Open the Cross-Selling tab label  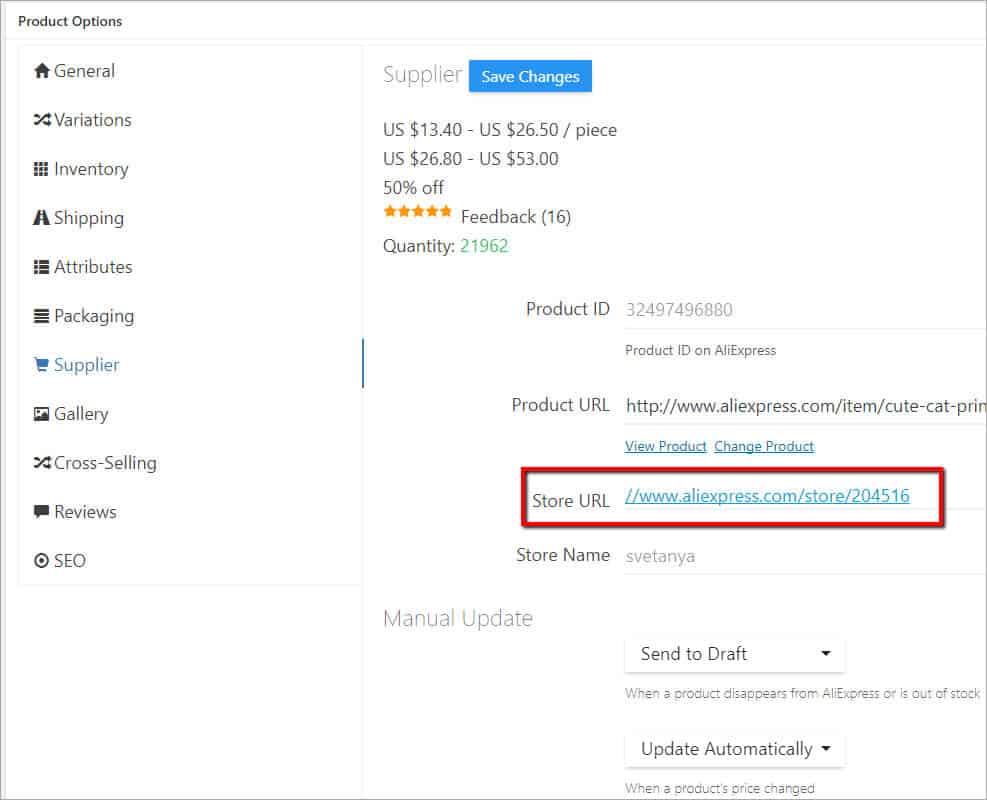coord(105,463)
